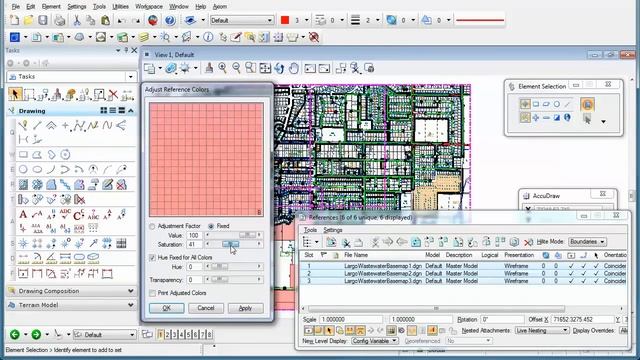Click the Saturation value field showing 41
The width and height of the screenshot is (640, 360).
pyautogui.click(x=194, y=244)
